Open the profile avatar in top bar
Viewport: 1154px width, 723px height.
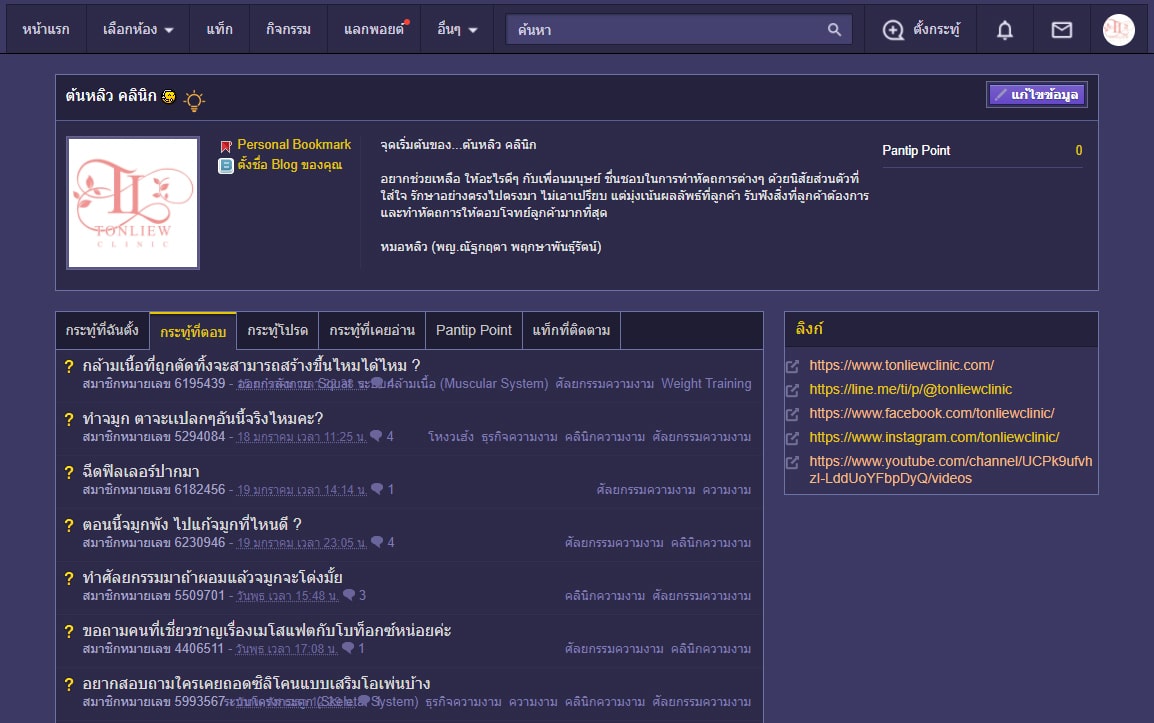coord(1118,30)
